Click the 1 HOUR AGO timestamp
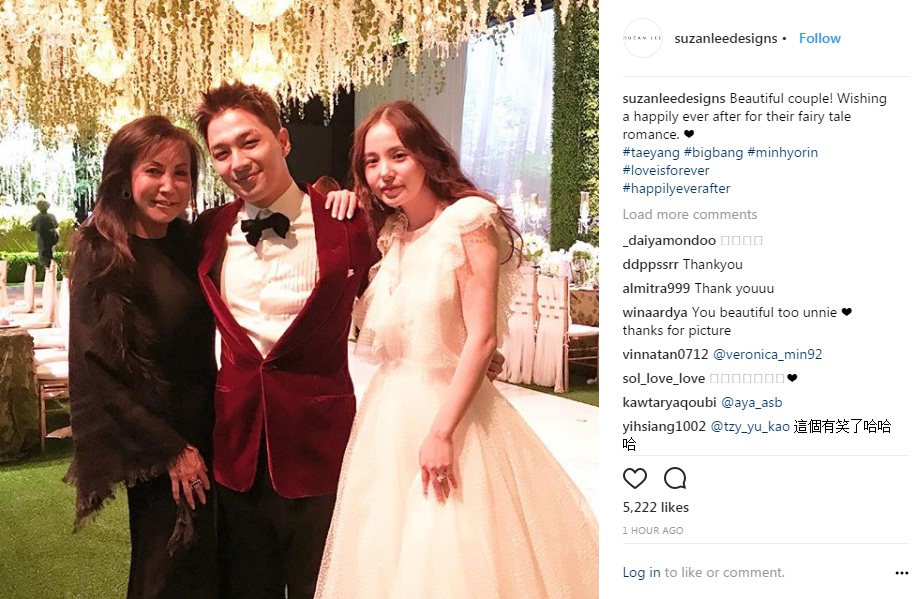Viewport: 916px width, 599px height. 653,531
